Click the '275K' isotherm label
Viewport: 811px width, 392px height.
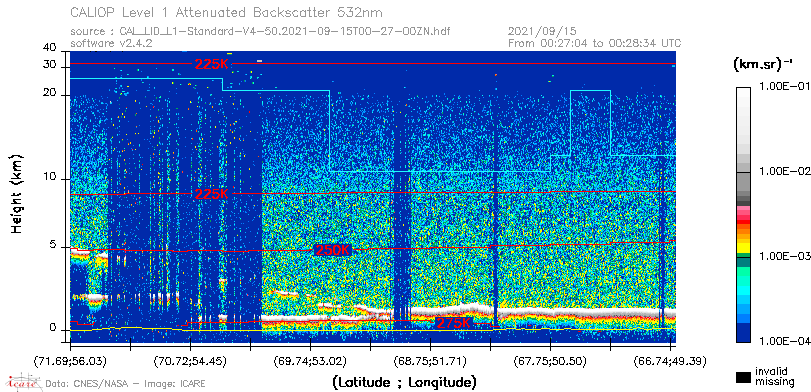(454, 323)
